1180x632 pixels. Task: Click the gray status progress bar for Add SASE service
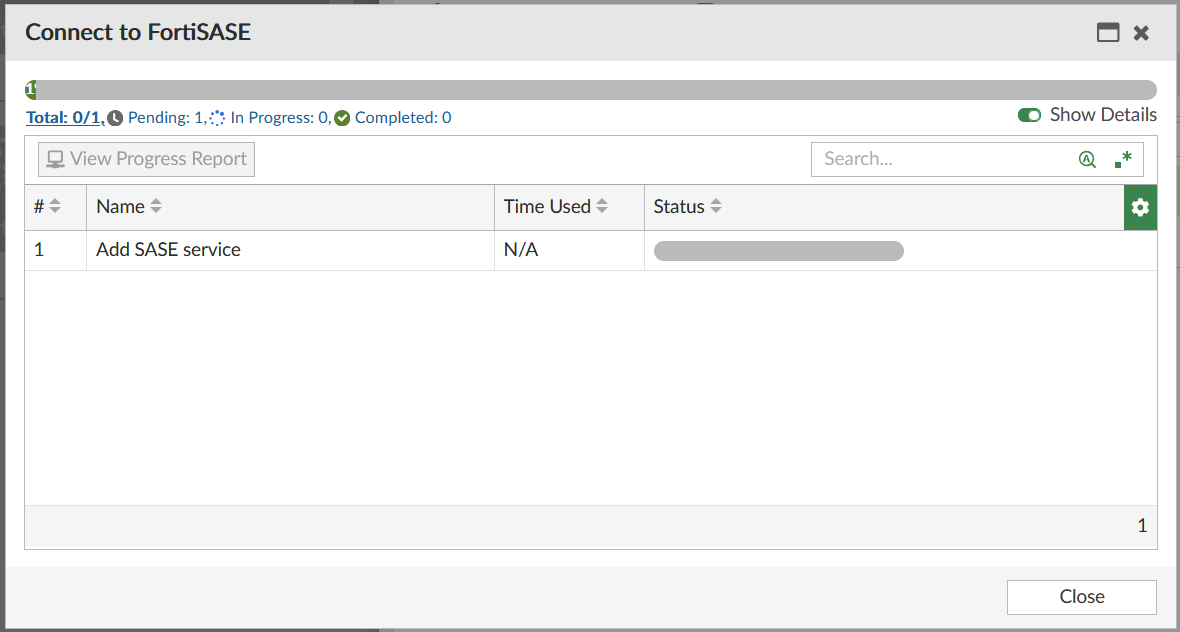click(x=778, y=250)
